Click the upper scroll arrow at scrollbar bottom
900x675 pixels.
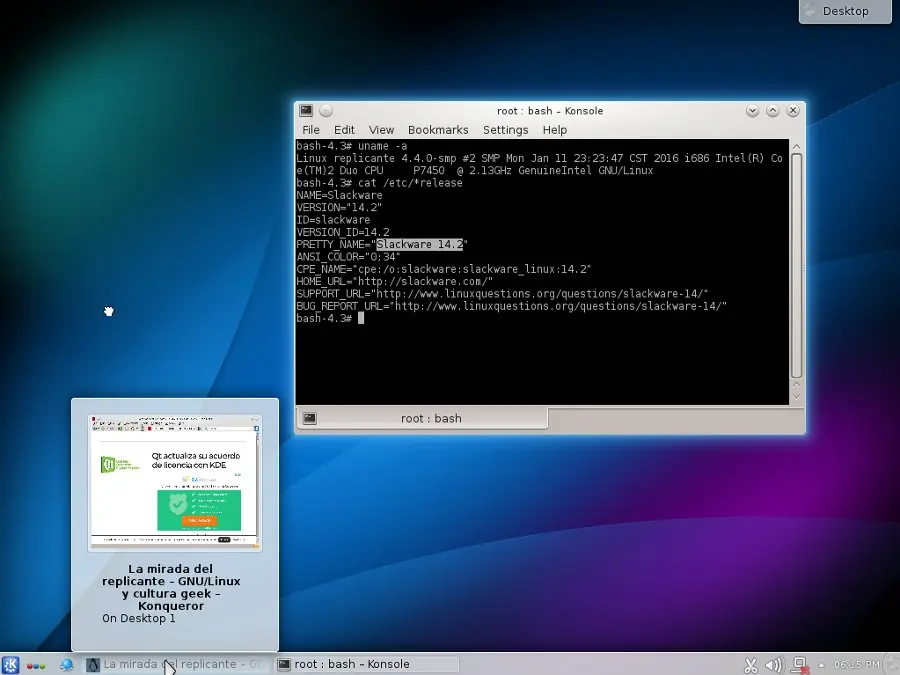coord(796,384)
